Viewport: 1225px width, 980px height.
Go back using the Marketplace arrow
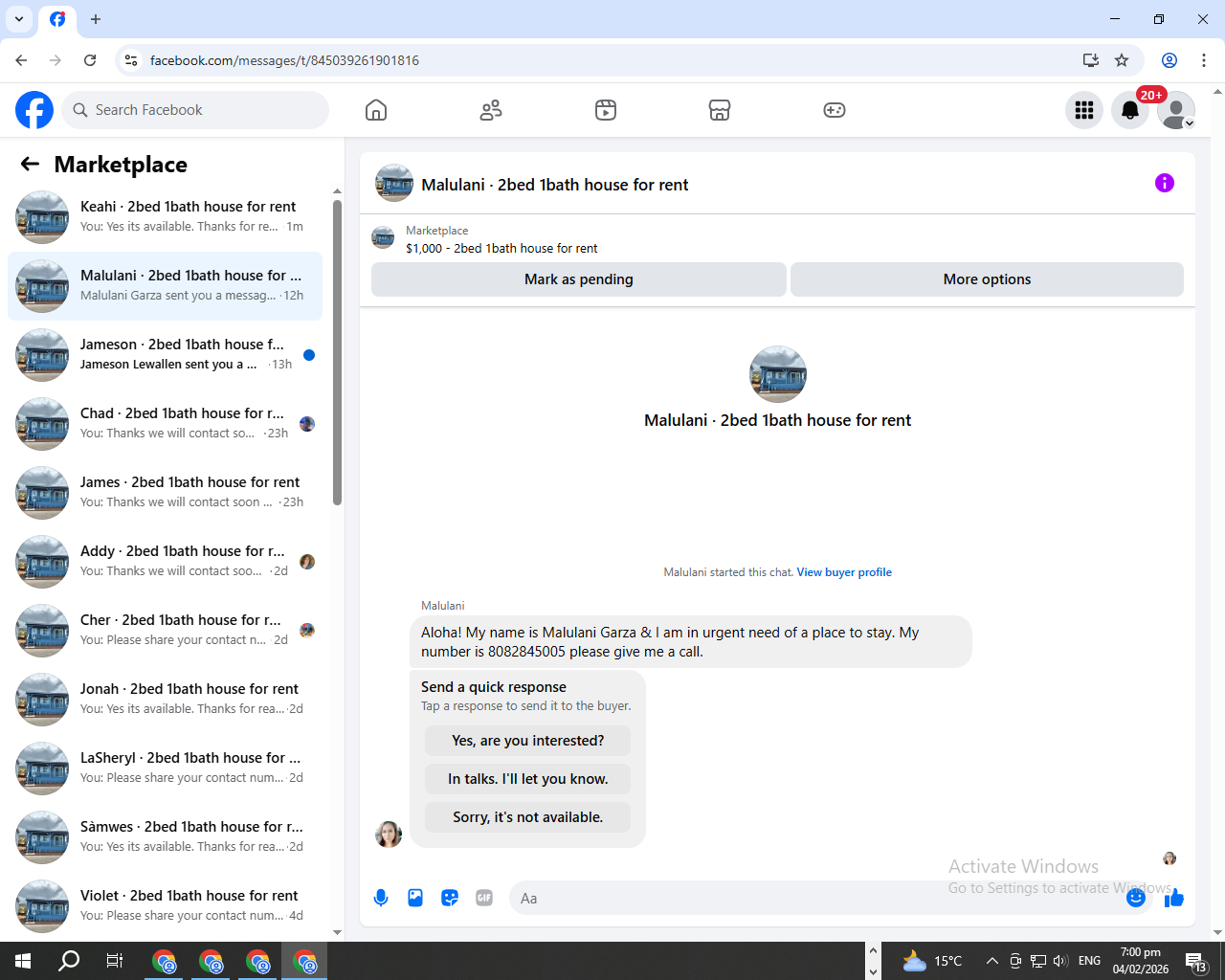click(30, 165)
